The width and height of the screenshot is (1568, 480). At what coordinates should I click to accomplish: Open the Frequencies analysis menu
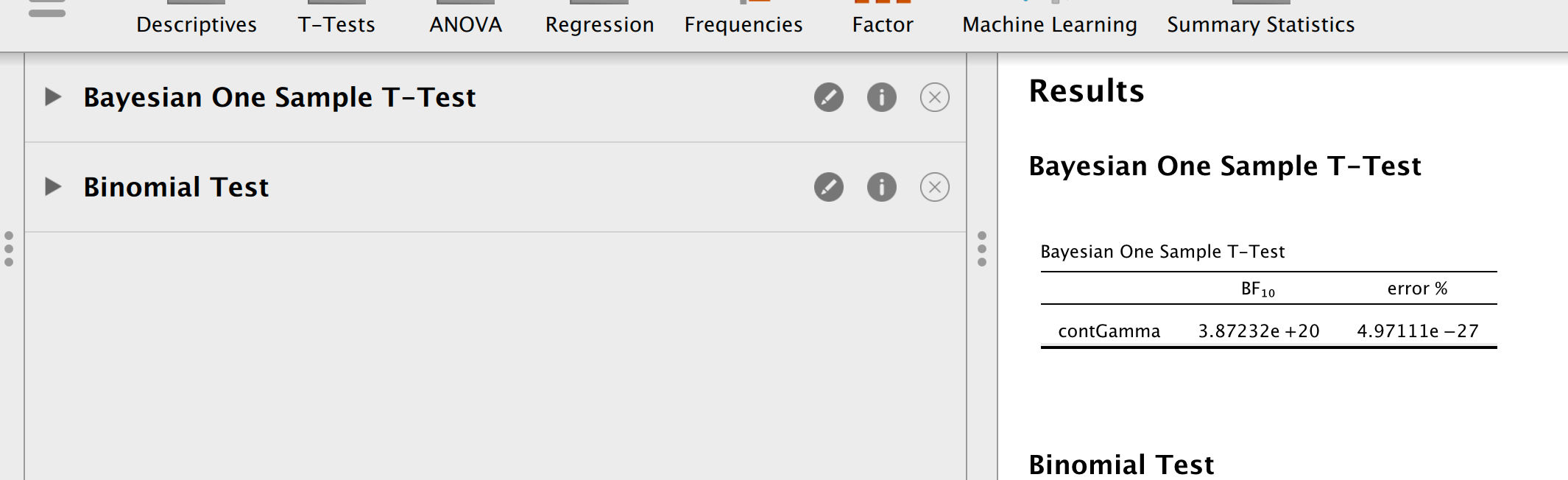click(x=743, y=24)
